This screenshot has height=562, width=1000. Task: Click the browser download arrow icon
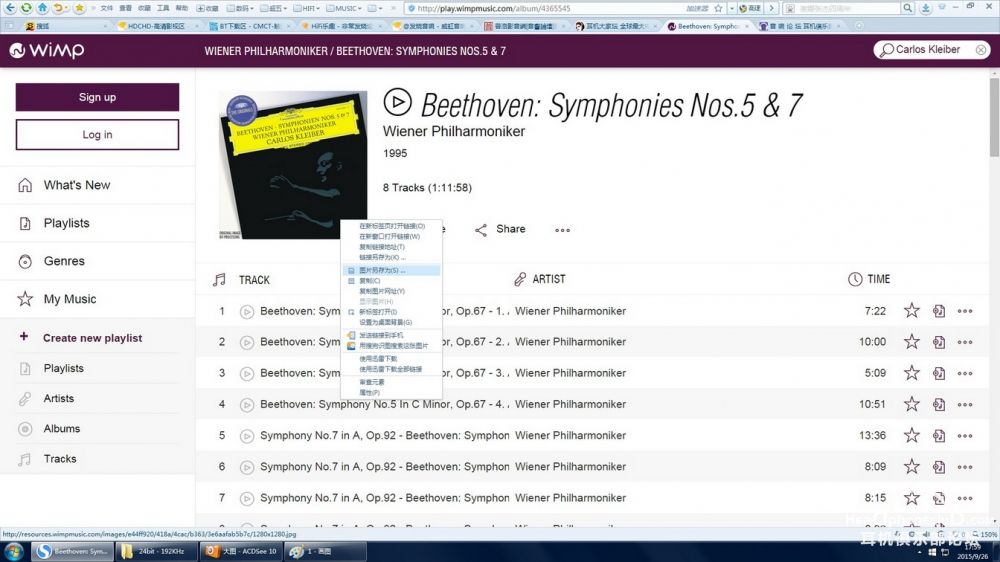coord(925,8)
